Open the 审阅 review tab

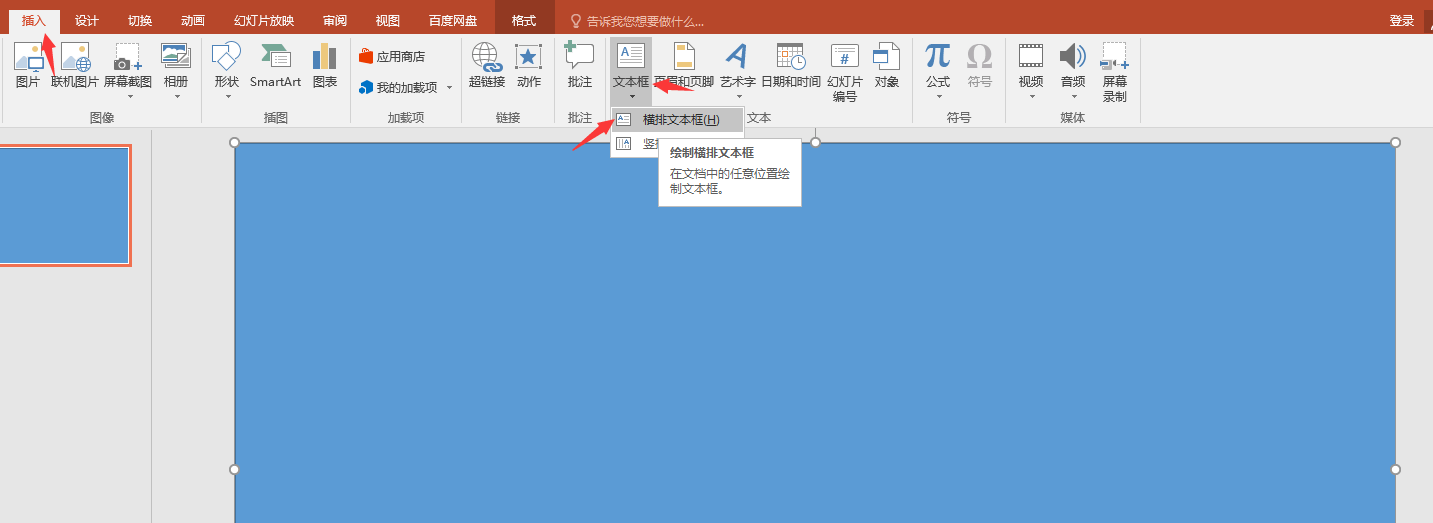click(335, 21)
